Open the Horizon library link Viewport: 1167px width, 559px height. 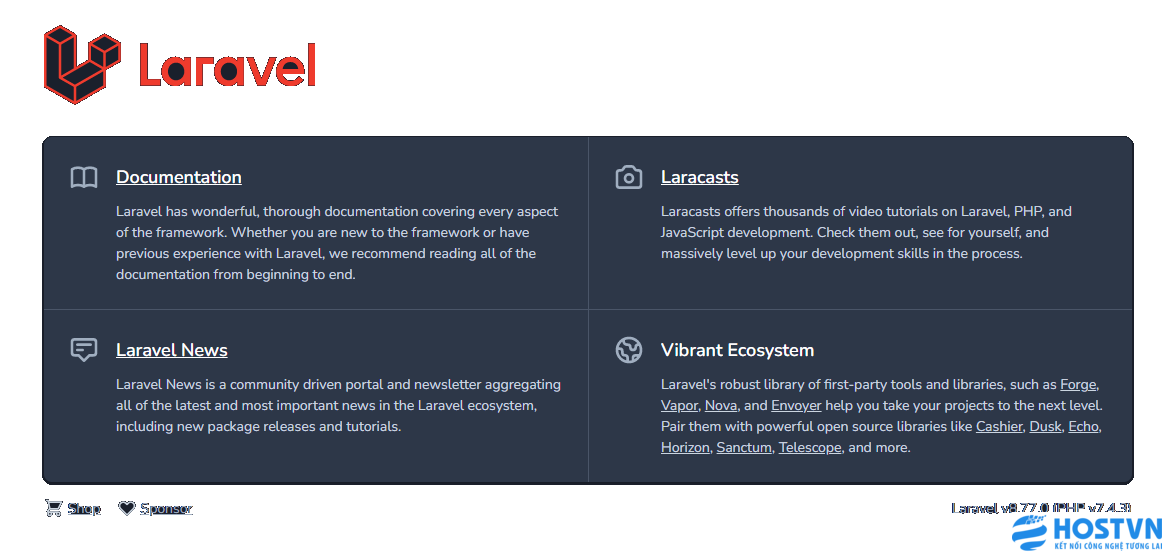click(x=685, y=448)
